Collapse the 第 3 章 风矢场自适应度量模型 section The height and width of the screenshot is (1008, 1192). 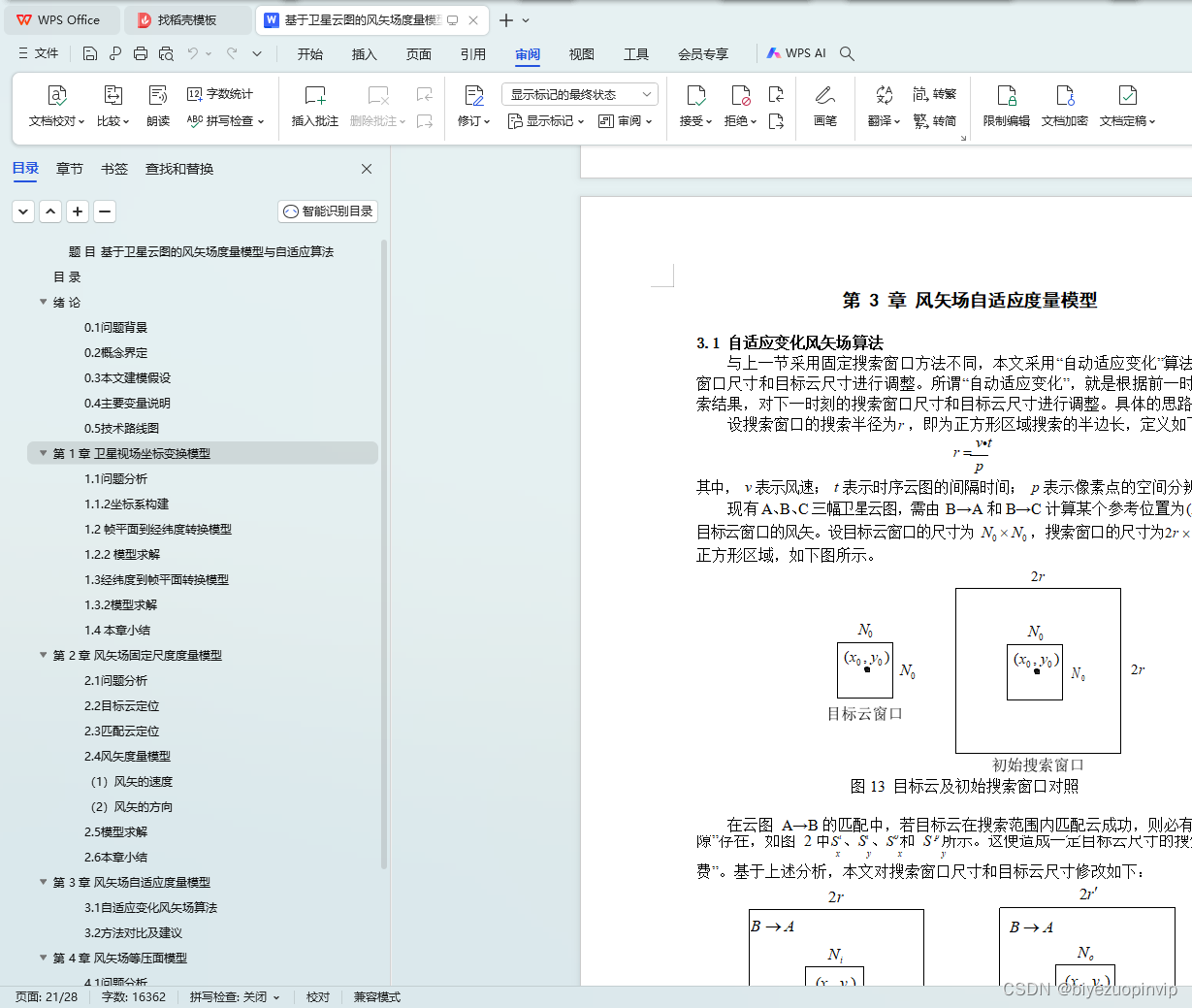coord(43,882)
